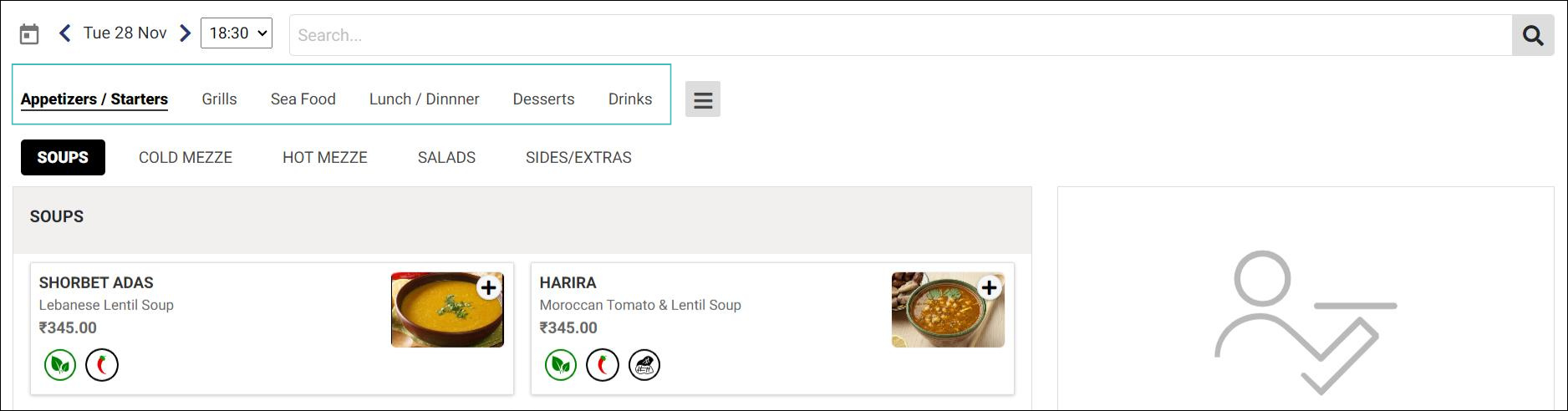Select the Sea Food category tab
The image size is (1568, 411).
click(303, 99)
